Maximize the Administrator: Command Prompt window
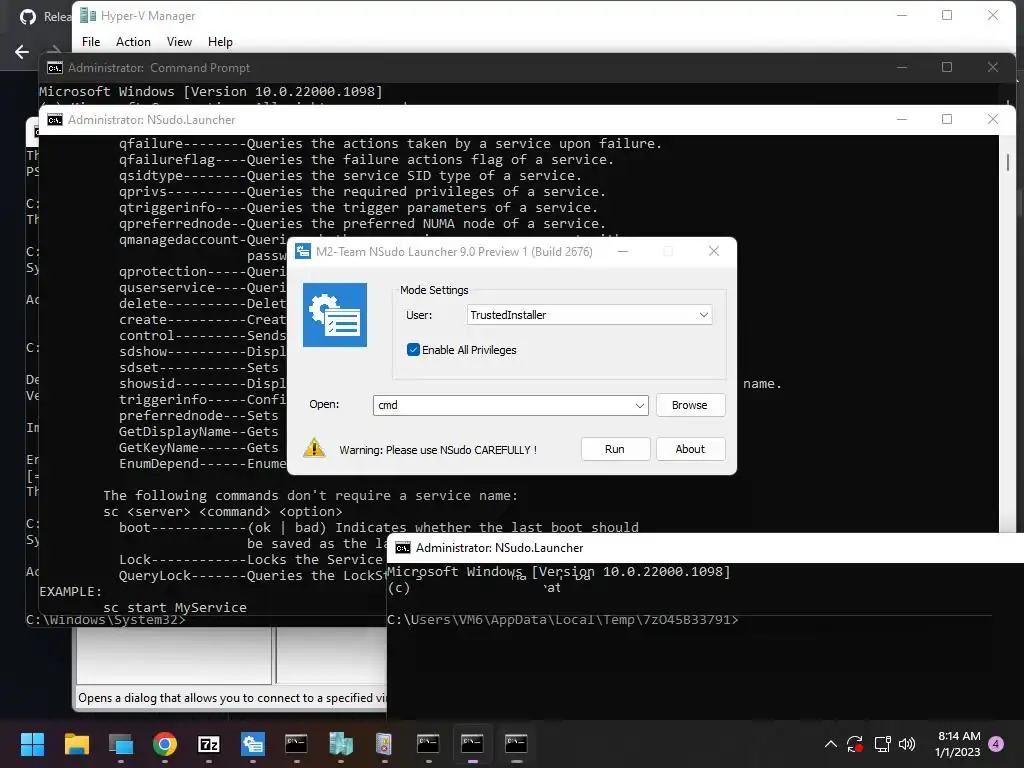The image size is (1024, 768). coord(947,67)
